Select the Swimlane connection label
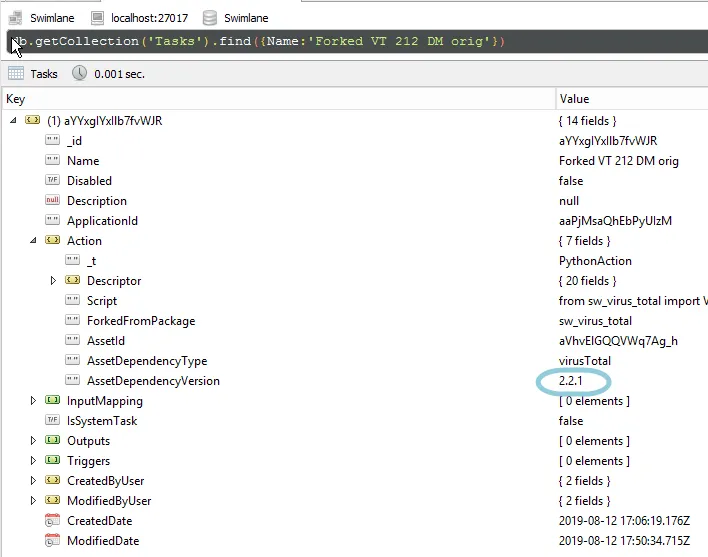The width and height of the screenshot is (708, 557). point(52,18)
